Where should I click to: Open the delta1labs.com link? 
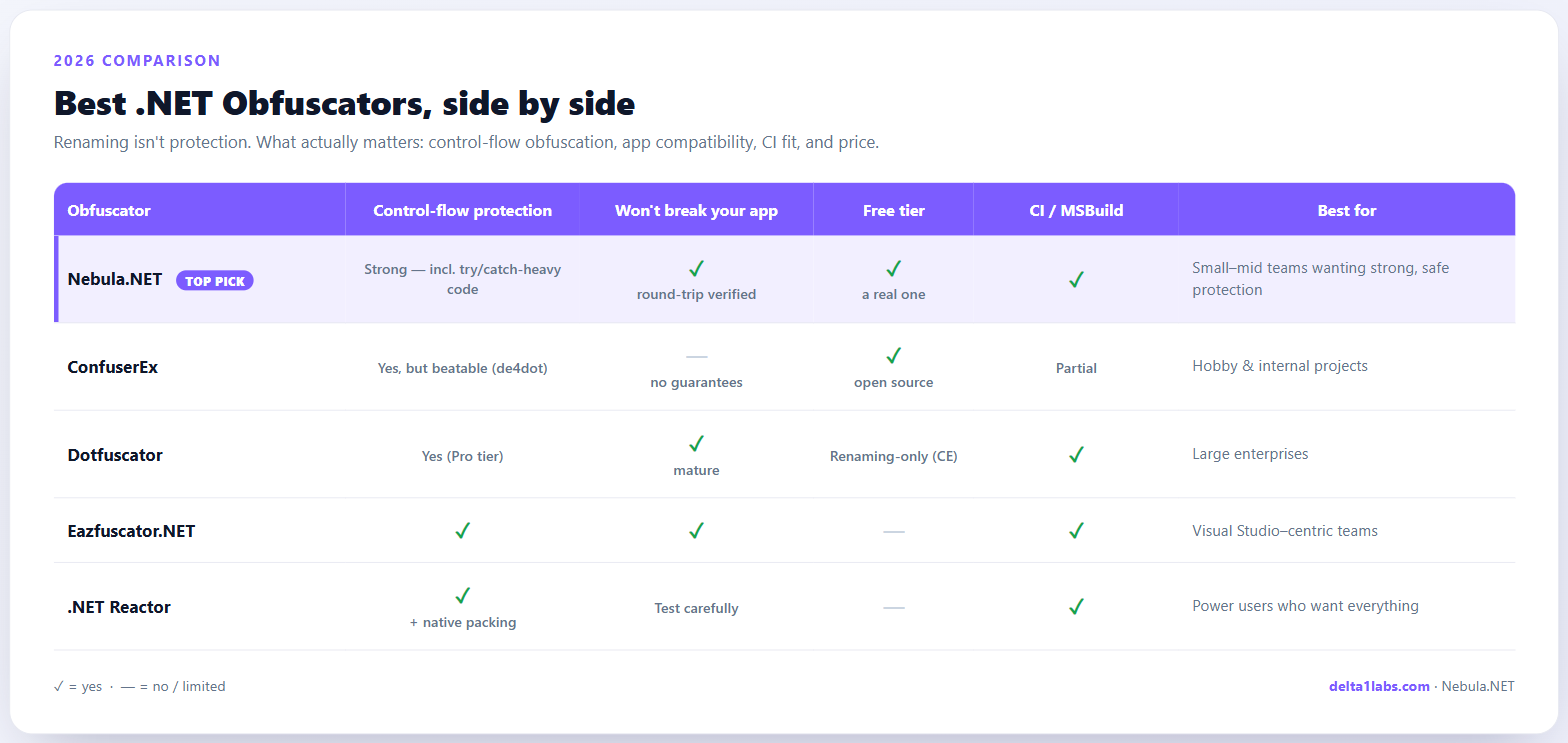point(1379,686)
